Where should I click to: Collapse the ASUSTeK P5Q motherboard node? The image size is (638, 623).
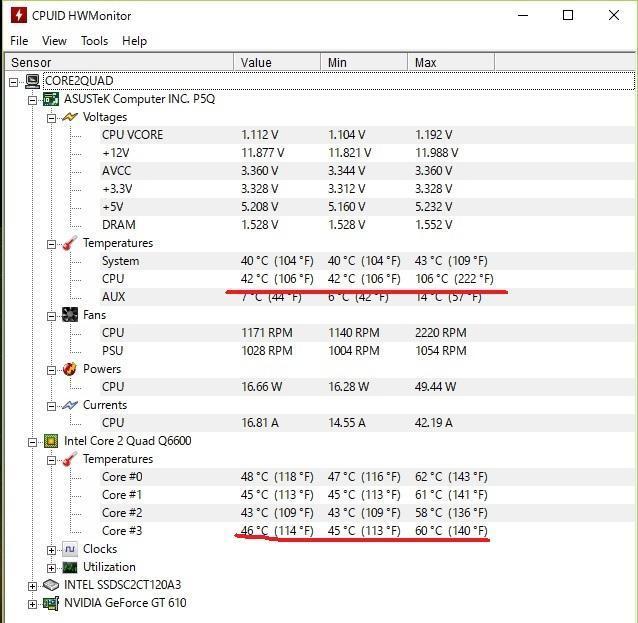tap(33, 100)
